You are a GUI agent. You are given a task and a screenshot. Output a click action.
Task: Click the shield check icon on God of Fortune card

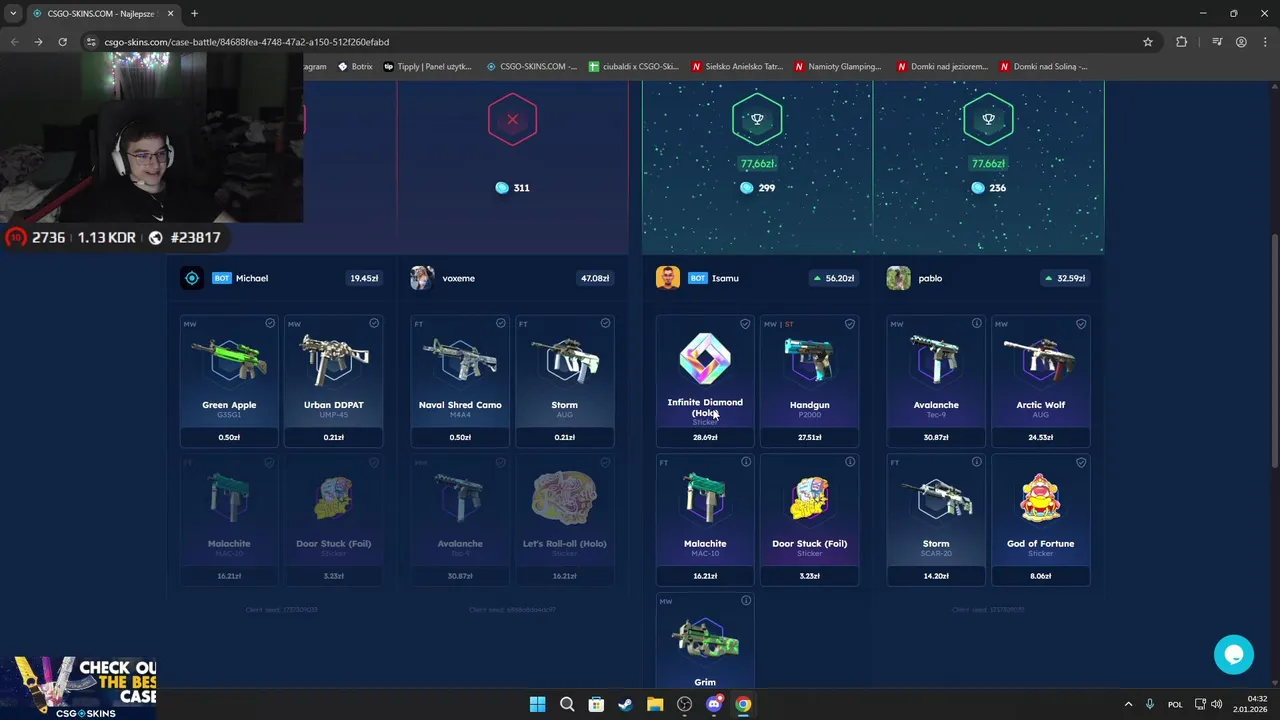coord(1081,462)
